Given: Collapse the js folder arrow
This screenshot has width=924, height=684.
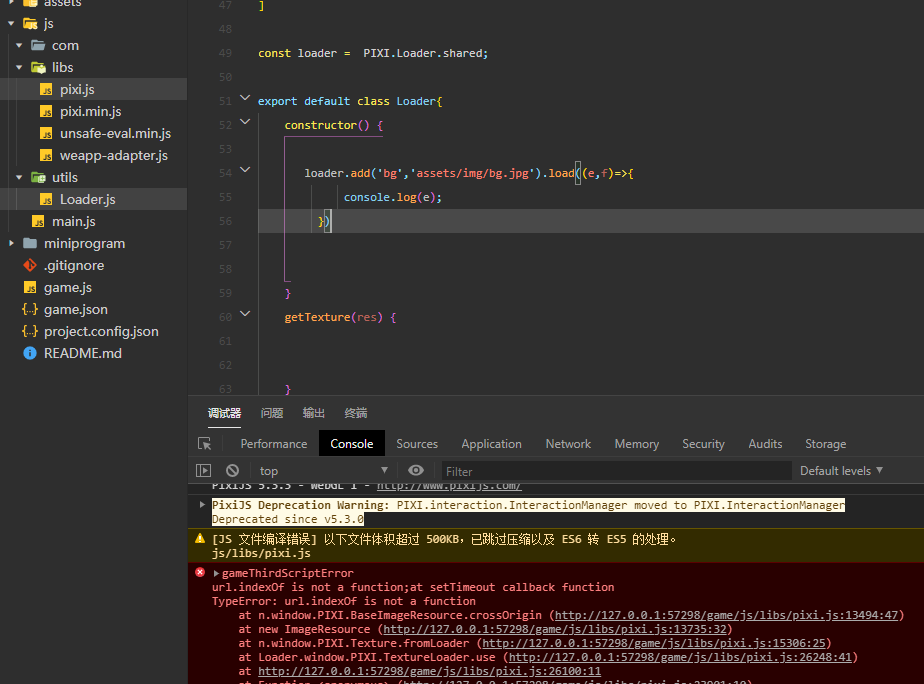Looking at the screenshot, I should (x=11, y=24).
